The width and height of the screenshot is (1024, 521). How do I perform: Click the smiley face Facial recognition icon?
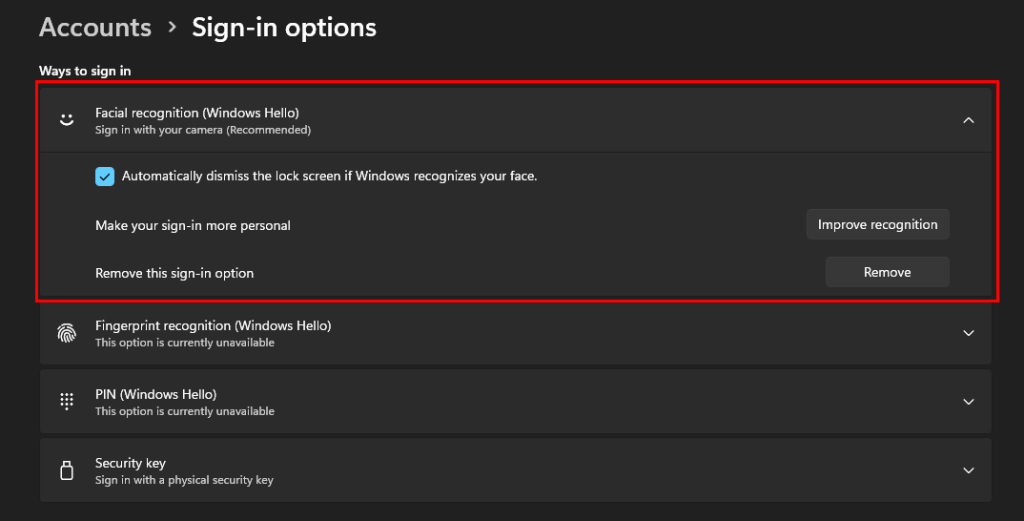pyautogui.click(x=67, y=120)
